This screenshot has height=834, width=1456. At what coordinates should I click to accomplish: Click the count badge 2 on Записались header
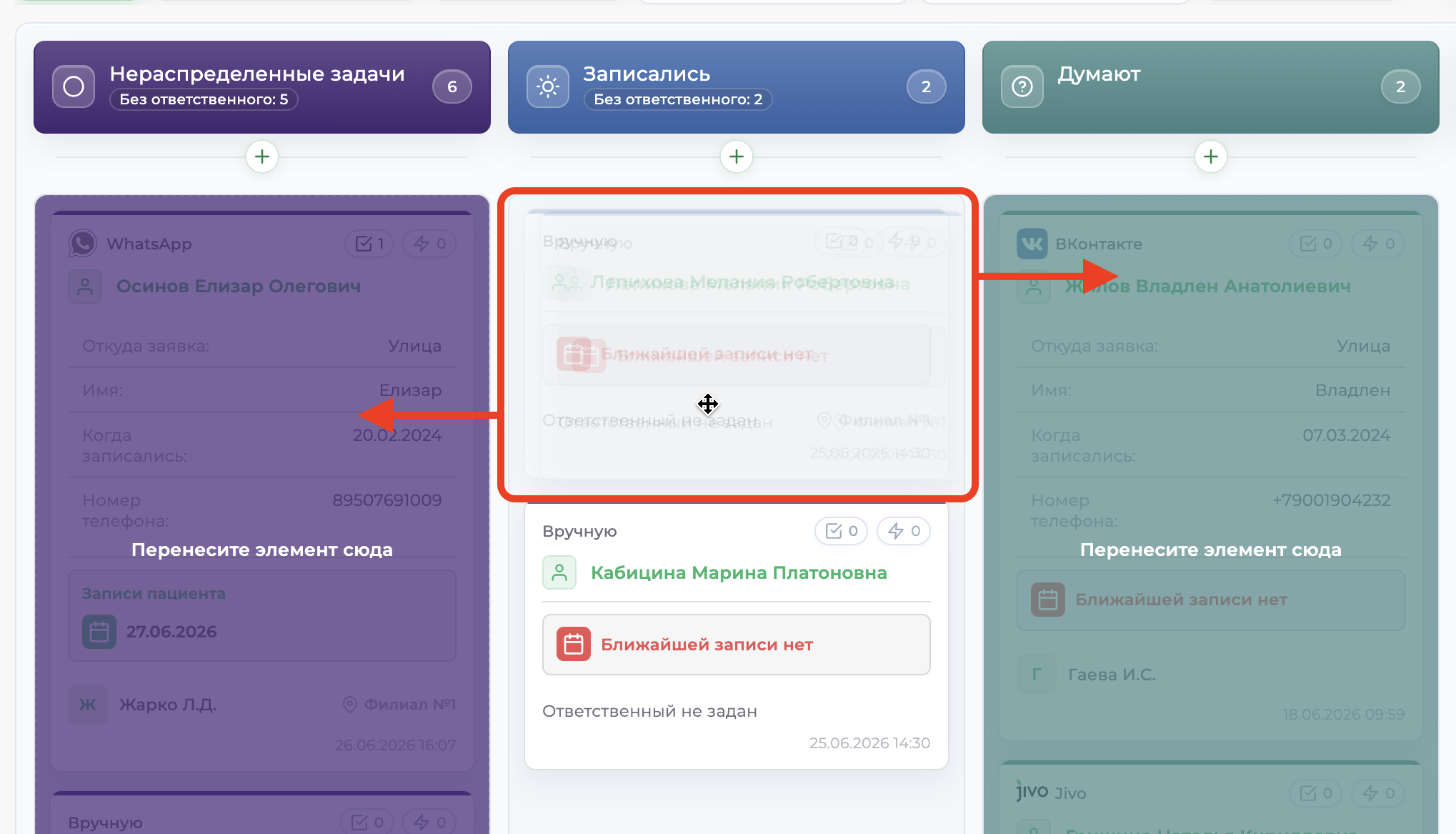point(927,86)
